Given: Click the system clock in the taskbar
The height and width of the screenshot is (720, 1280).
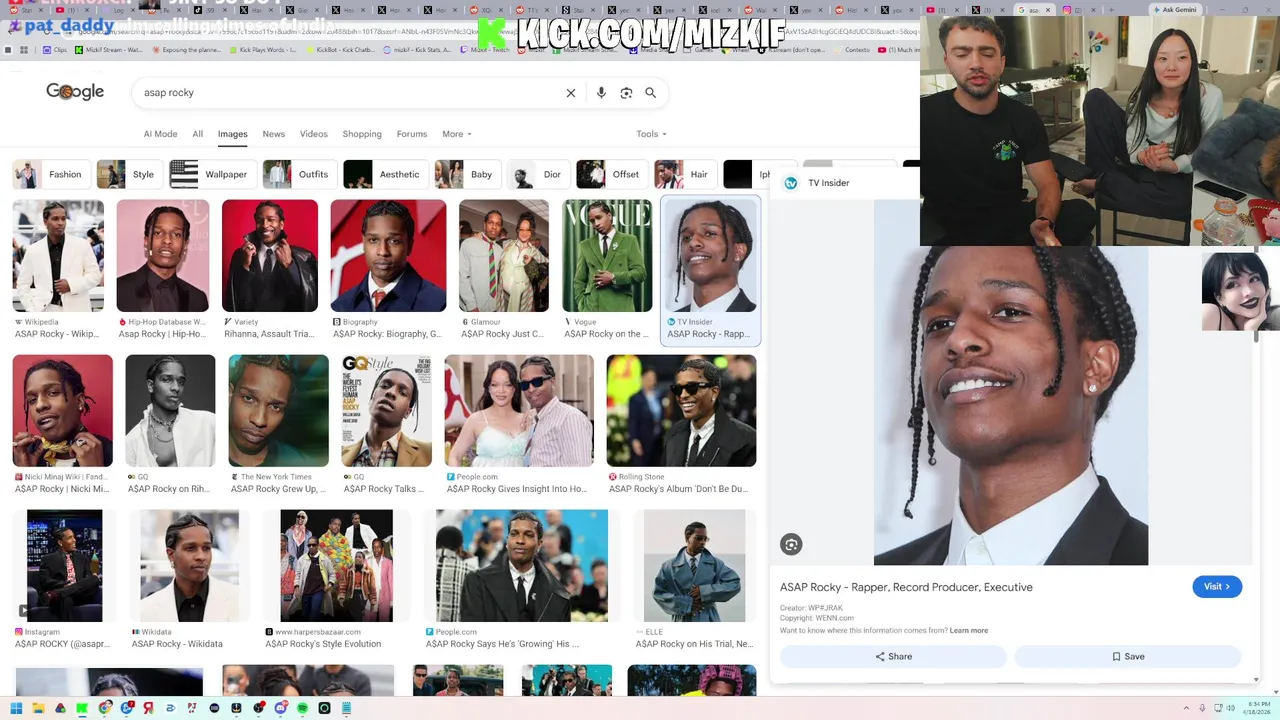Looking at the screenshot, I should pos(1257,708).
